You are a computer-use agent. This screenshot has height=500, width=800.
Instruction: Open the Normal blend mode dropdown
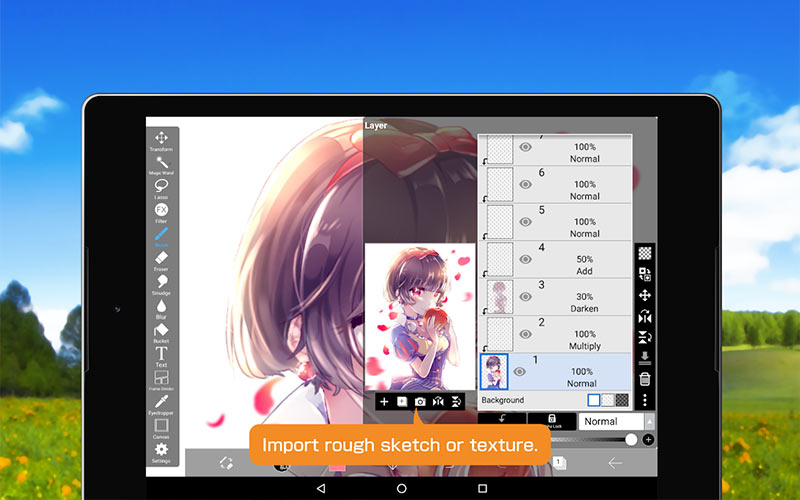(x=616, y=421)
